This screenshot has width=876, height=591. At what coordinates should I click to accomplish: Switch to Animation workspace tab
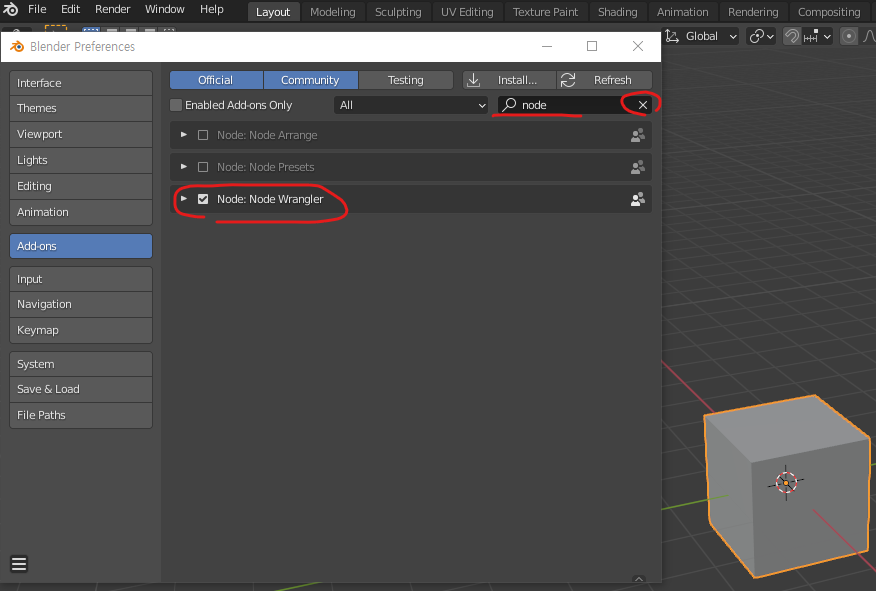(682, 12)
